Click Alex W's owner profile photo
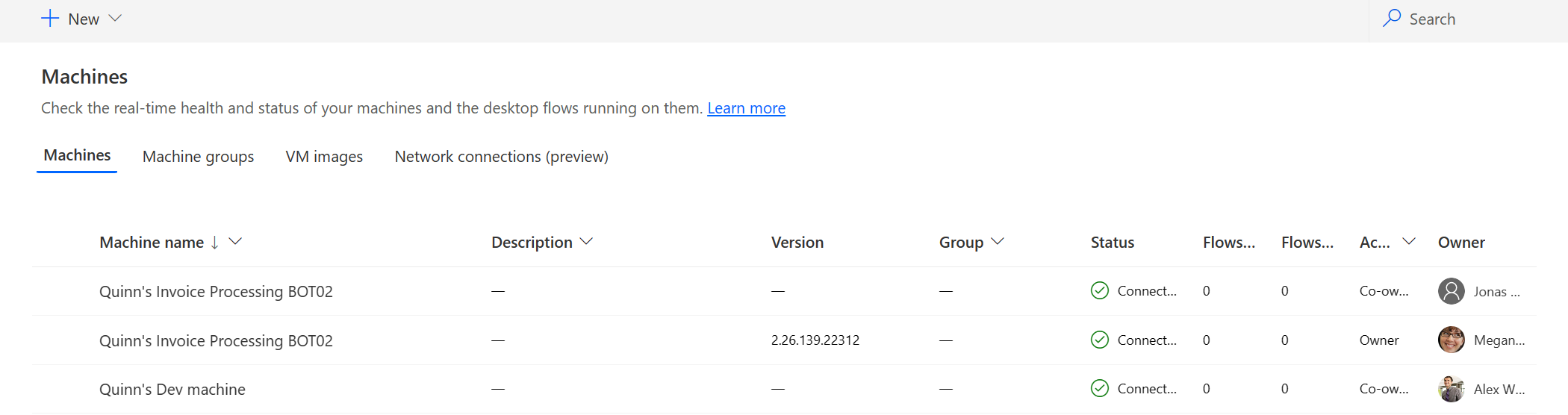 (1451, 389)
